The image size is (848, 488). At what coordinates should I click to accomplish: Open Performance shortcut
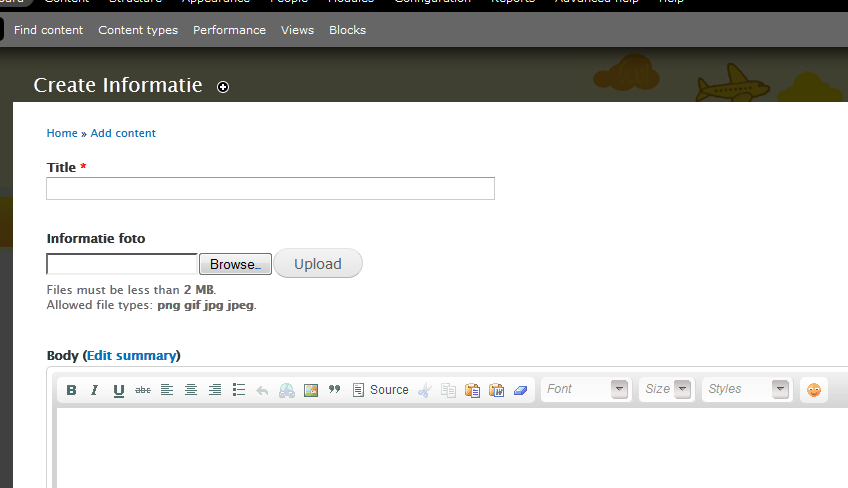coord(229,30)
